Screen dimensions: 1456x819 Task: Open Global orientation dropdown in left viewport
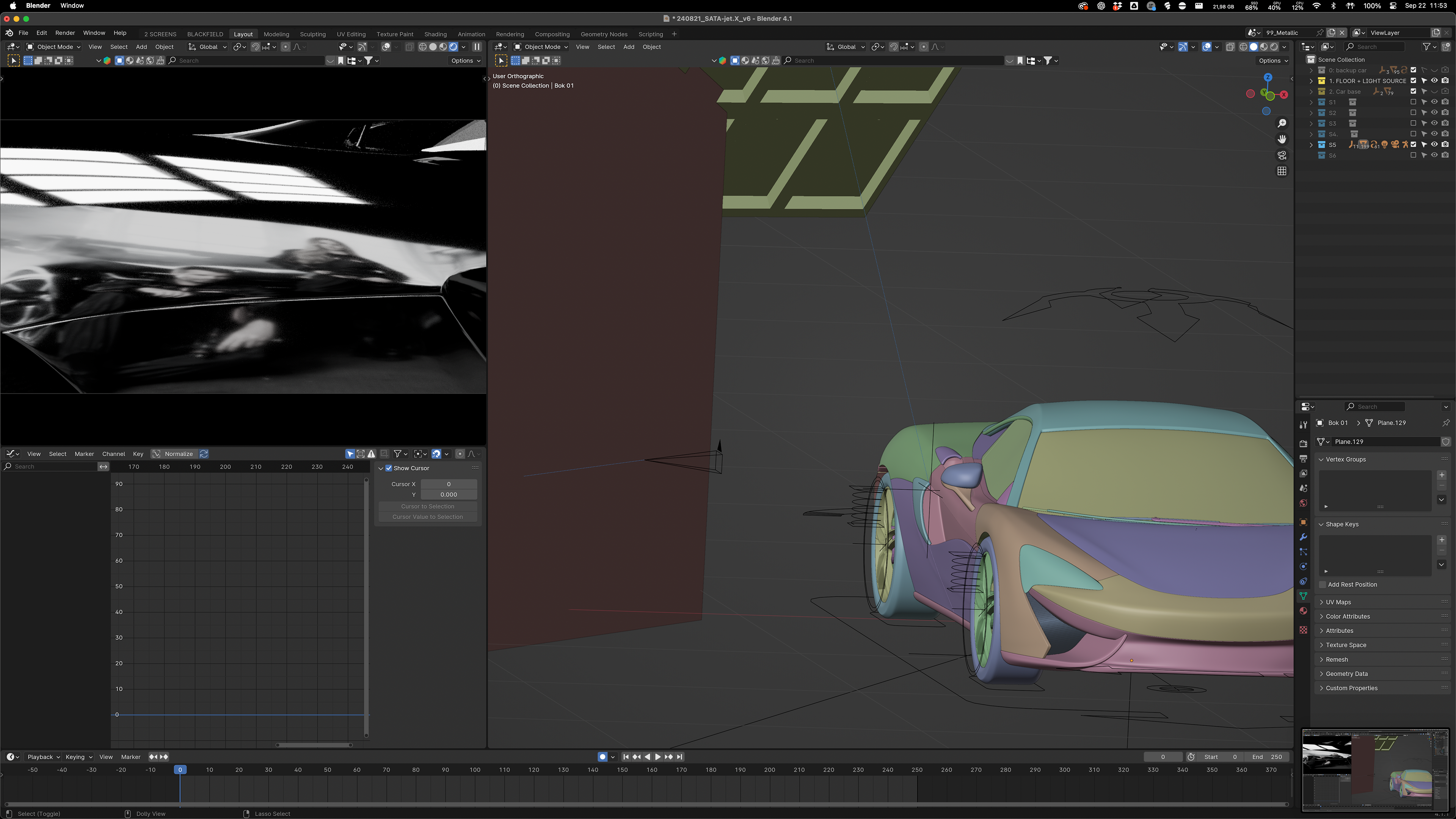tap(207, 47)
